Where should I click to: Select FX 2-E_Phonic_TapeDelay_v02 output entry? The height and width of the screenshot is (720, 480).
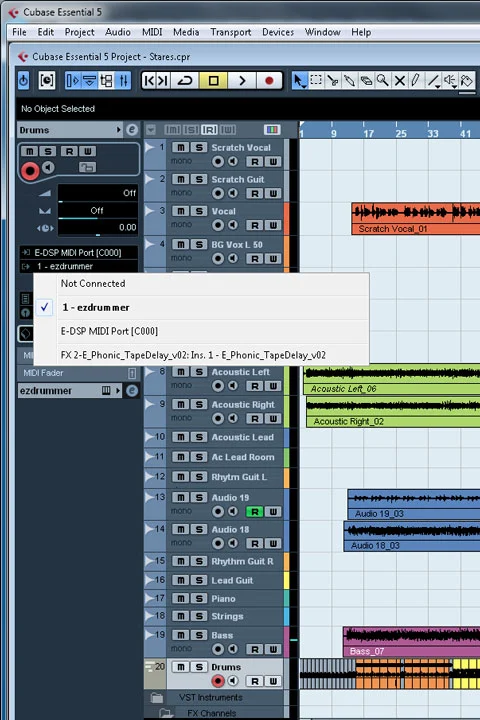(201, 355)
